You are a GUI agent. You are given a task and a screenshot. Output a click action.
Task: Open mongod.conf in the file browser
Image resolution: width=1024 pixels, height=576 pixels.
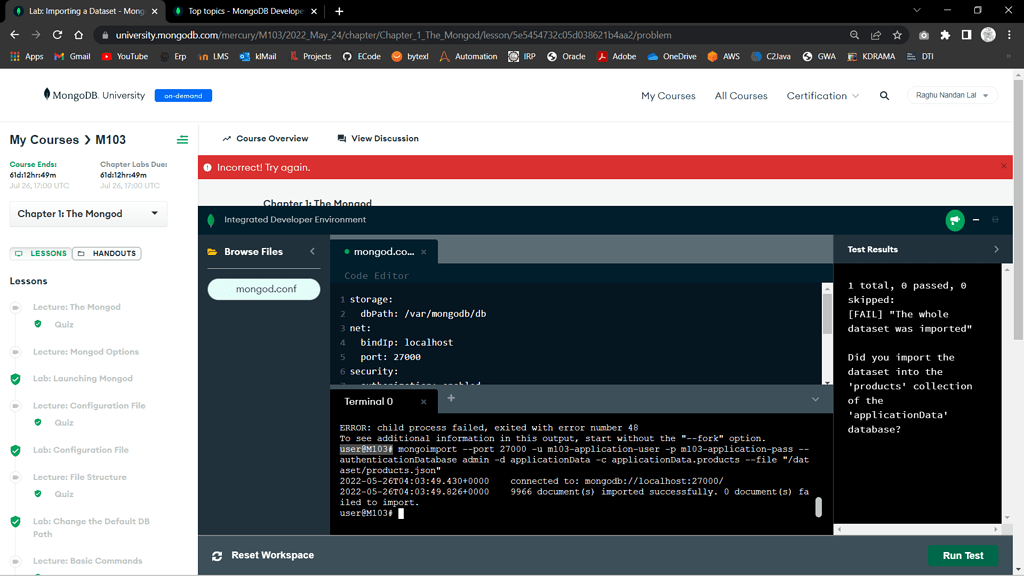[265, 289]
